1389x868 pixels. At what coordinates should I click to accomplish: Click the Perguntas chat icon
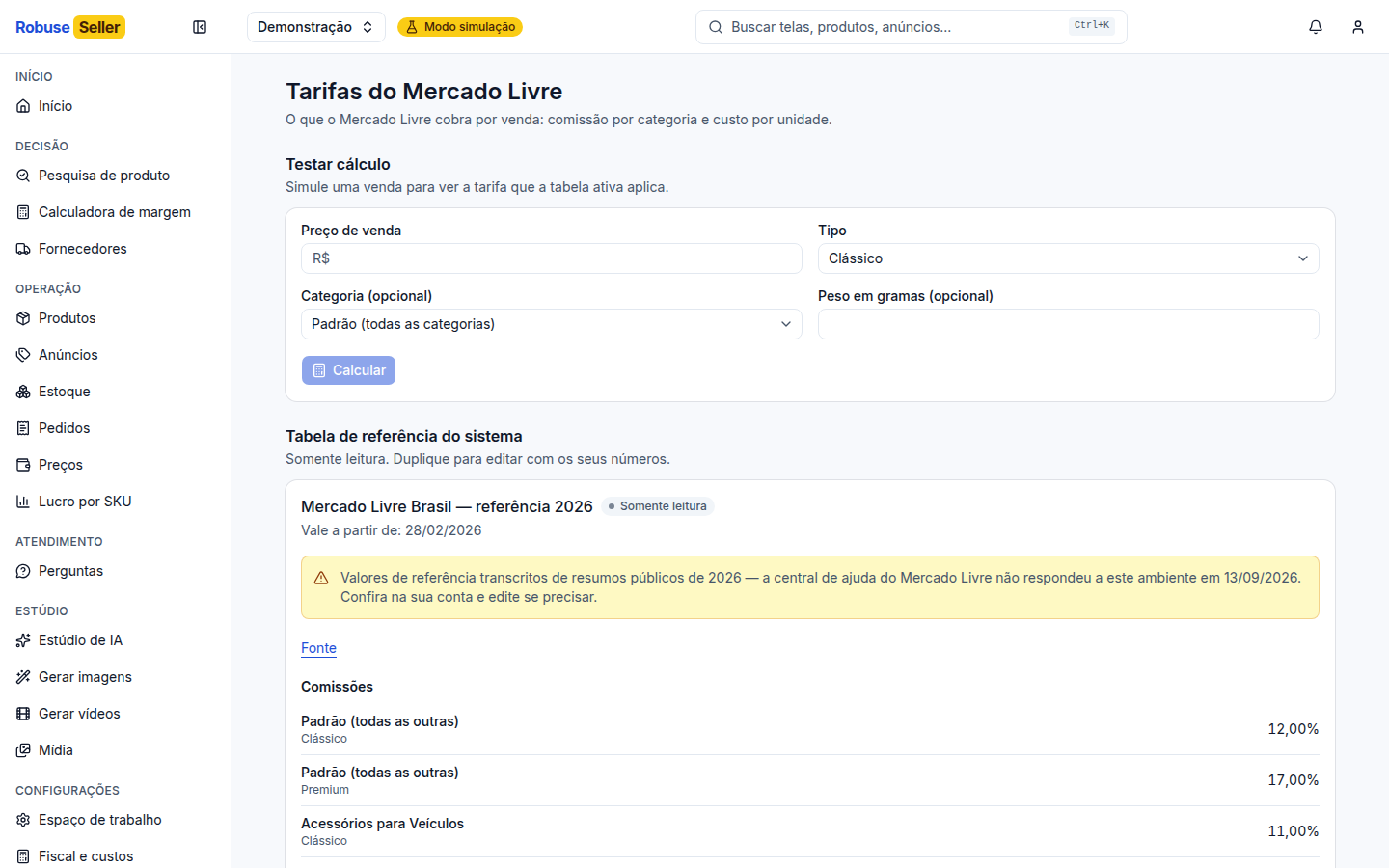tap(23, 571)
